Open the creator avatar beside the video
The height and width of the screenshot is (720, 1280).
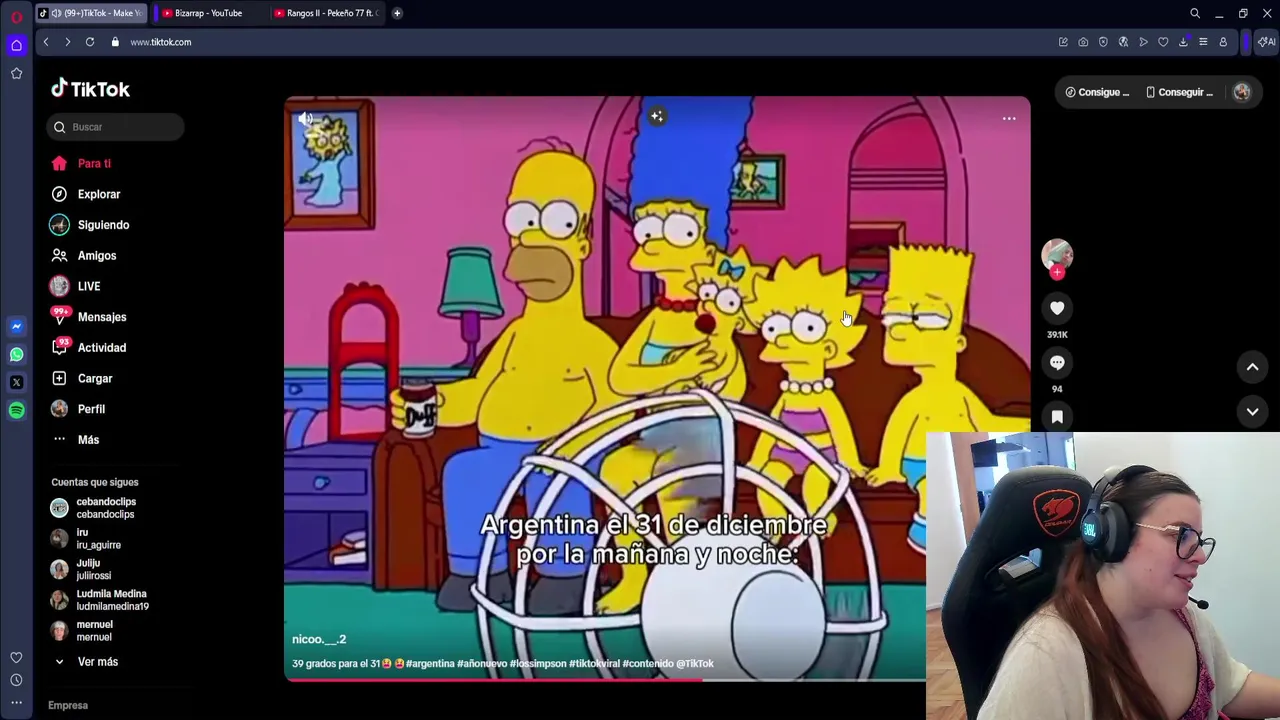(1057, 254)
